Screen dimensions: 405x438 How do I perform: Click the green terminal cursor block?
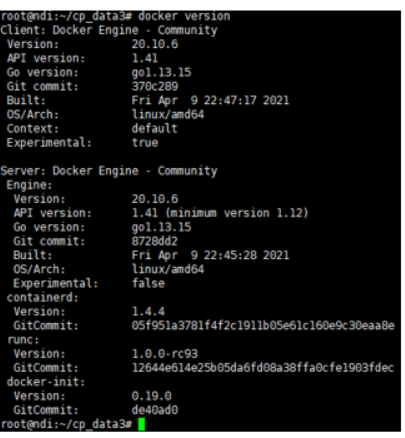click(141, 424)
